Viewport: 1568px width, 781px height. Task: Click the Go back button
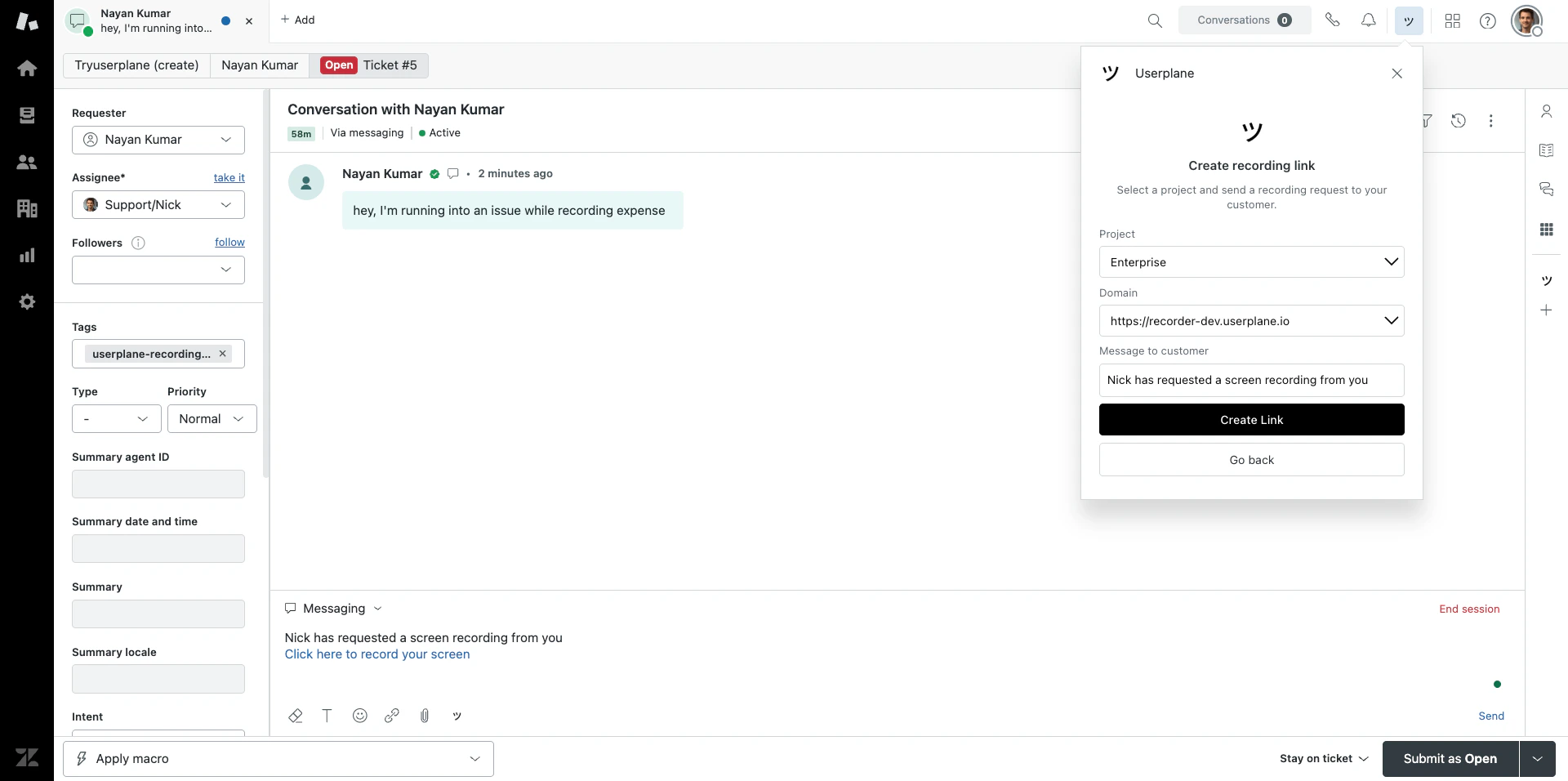click(1252, 460)
